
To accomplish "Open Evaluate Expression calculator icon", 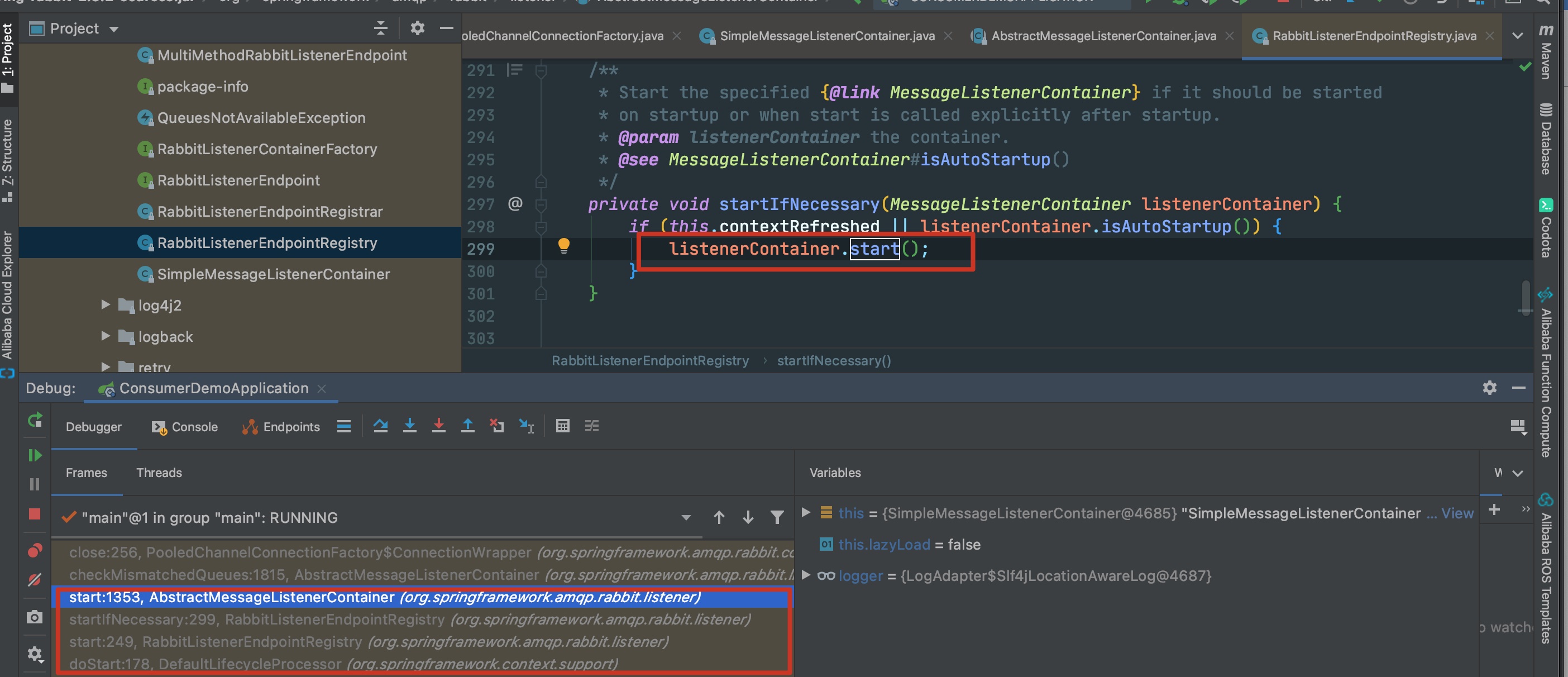I will (562, 426).
